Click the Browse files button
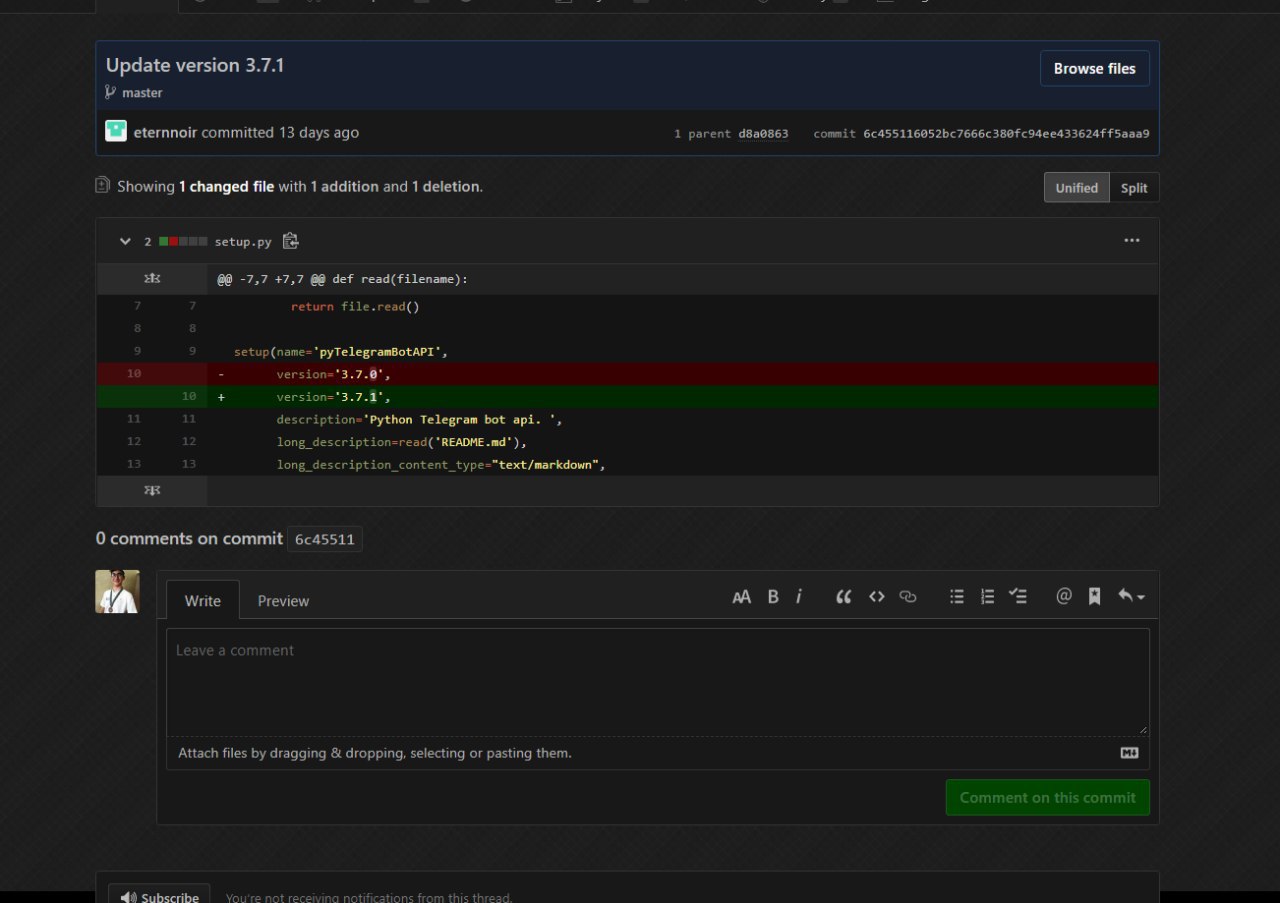Viewport: 1280px width, 903px height. click(x=1095, y=69)
